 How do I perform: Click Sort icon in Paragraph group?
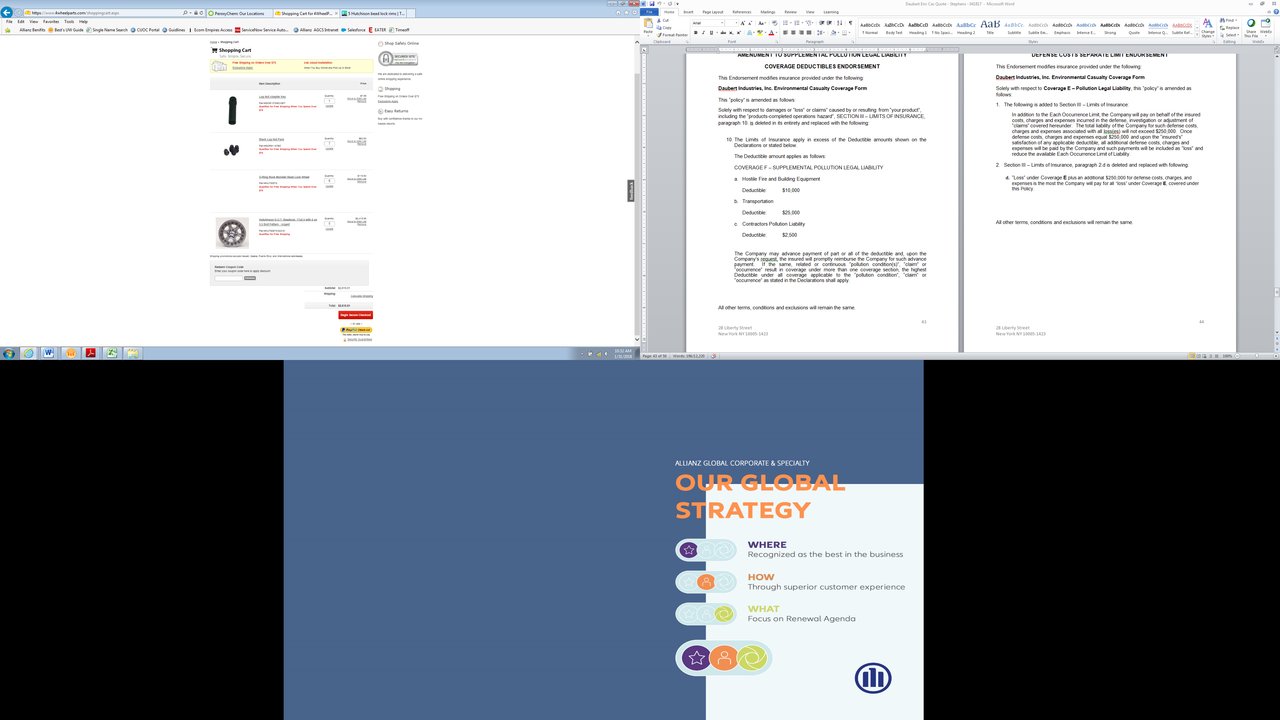tap(839, 23)
